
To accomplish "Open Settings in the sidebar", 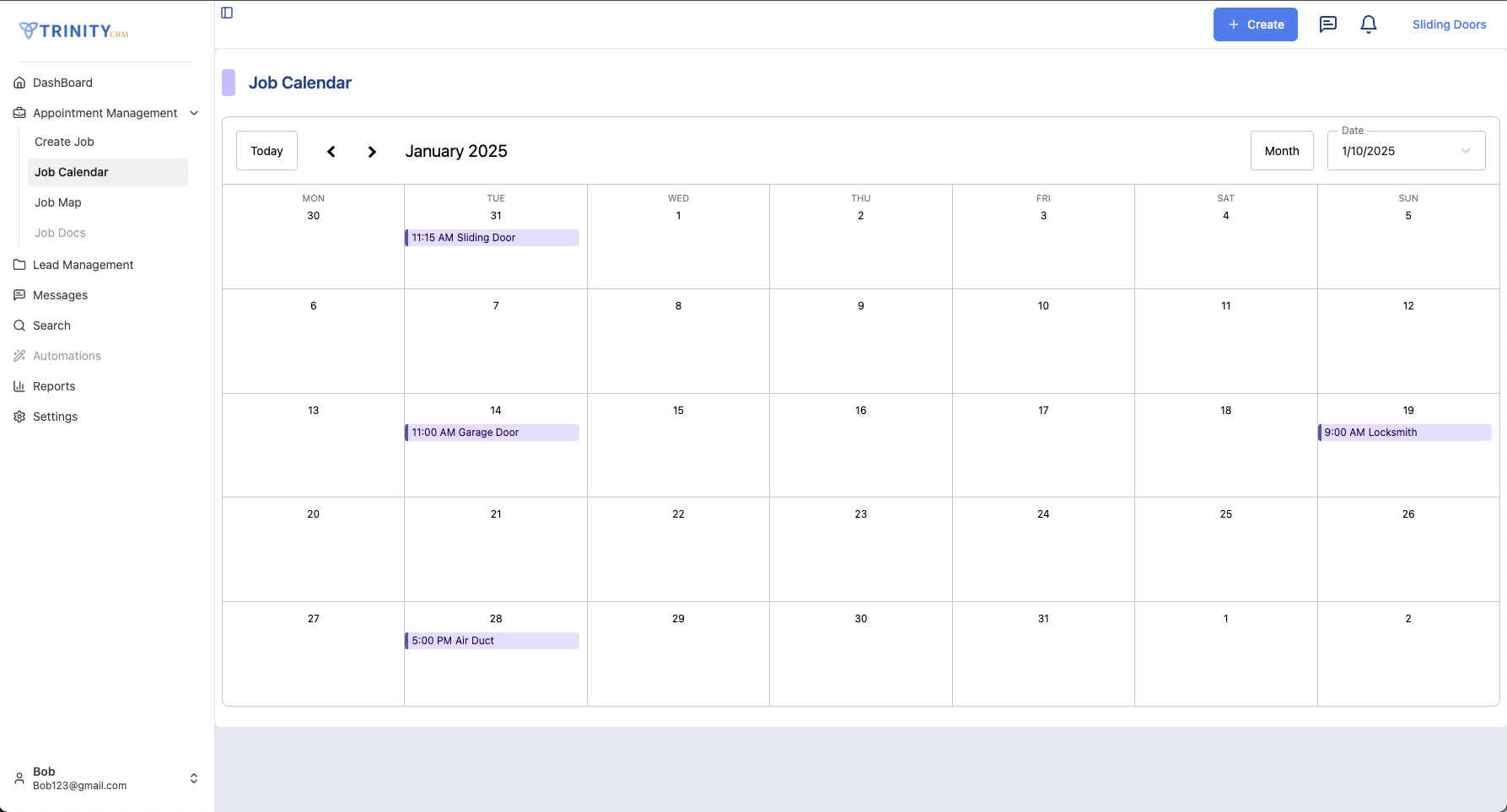I will (x=55, y=417).
